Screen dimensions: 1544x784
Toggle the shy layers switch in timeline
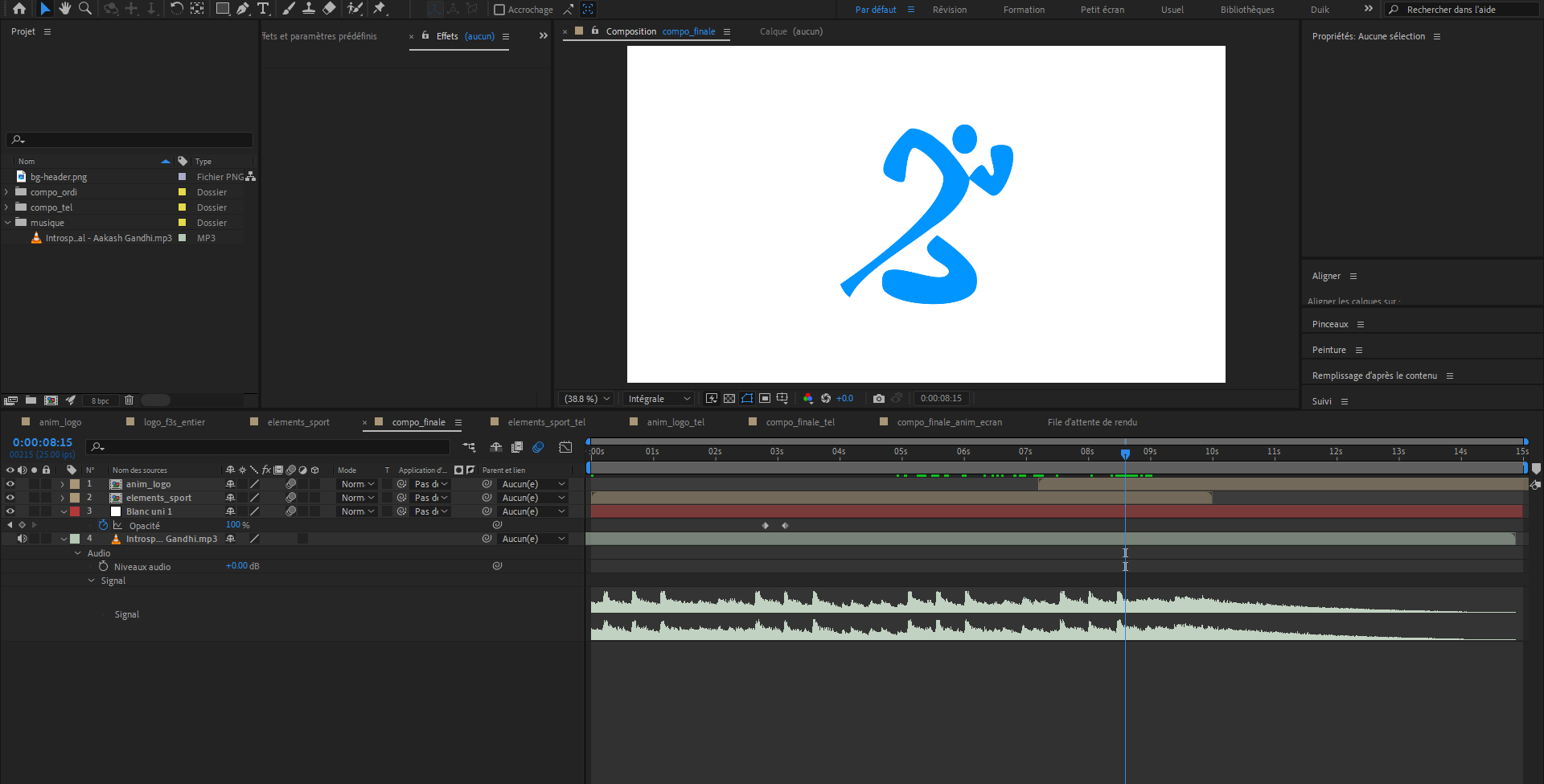496,447
